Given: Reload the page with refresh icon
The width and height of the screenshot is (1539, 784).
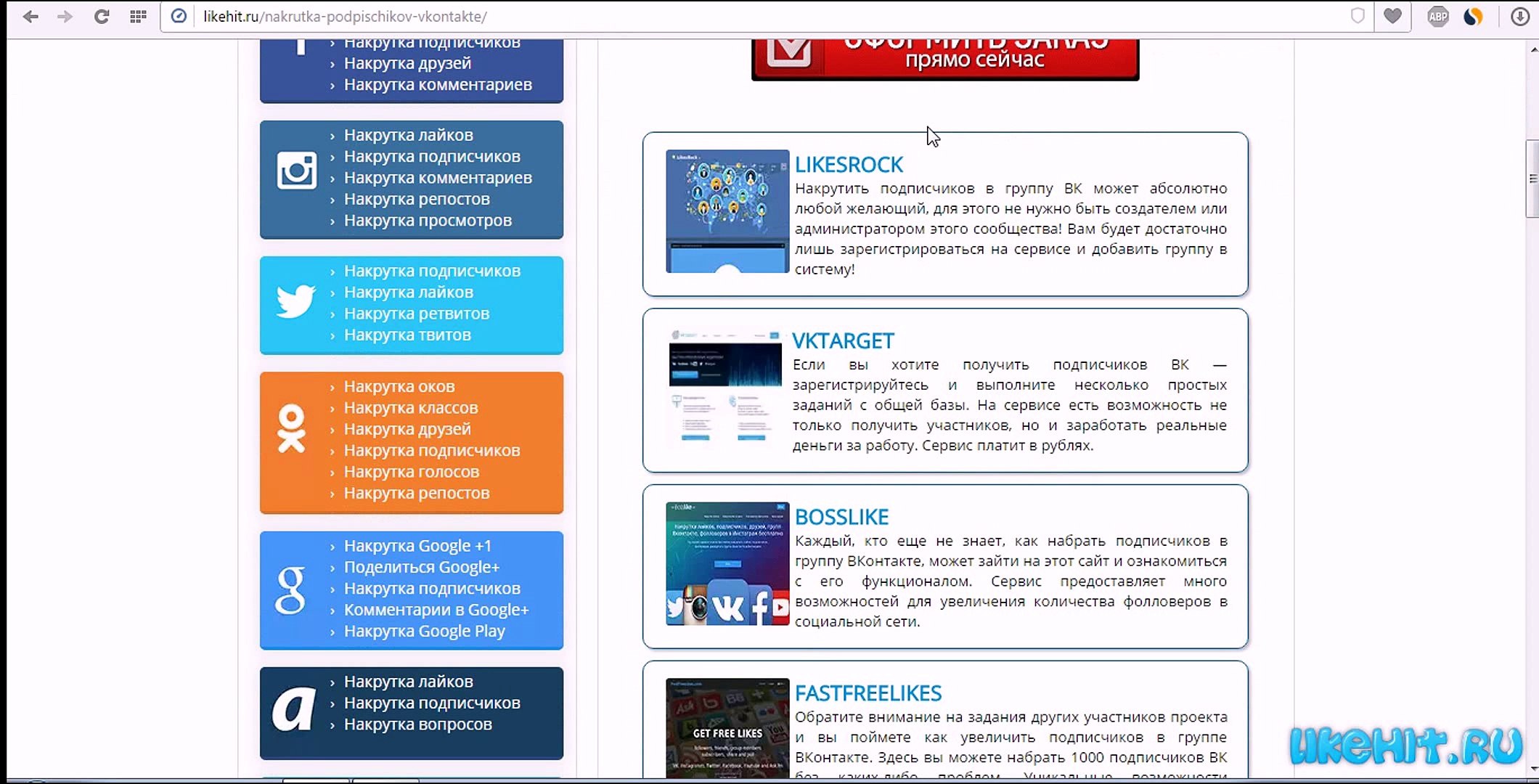Looking at the screenshot, I should [102, 17].
